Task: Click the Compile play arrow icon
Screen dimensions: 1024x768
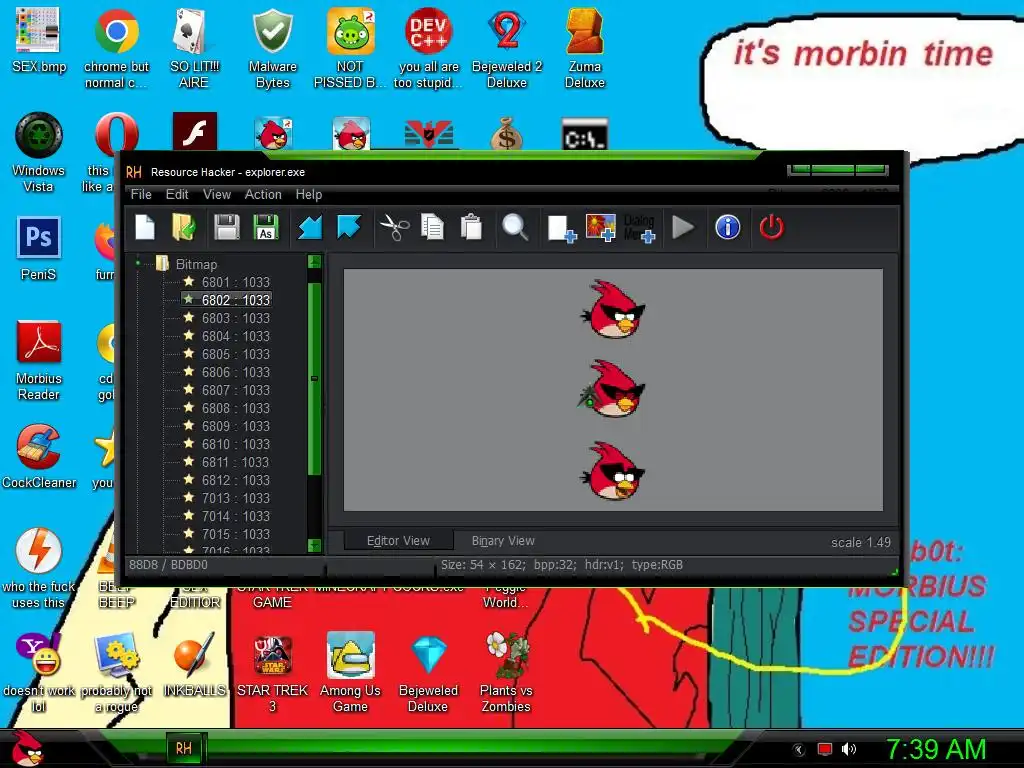Action: pyautogui.click(x=683, y=227)
